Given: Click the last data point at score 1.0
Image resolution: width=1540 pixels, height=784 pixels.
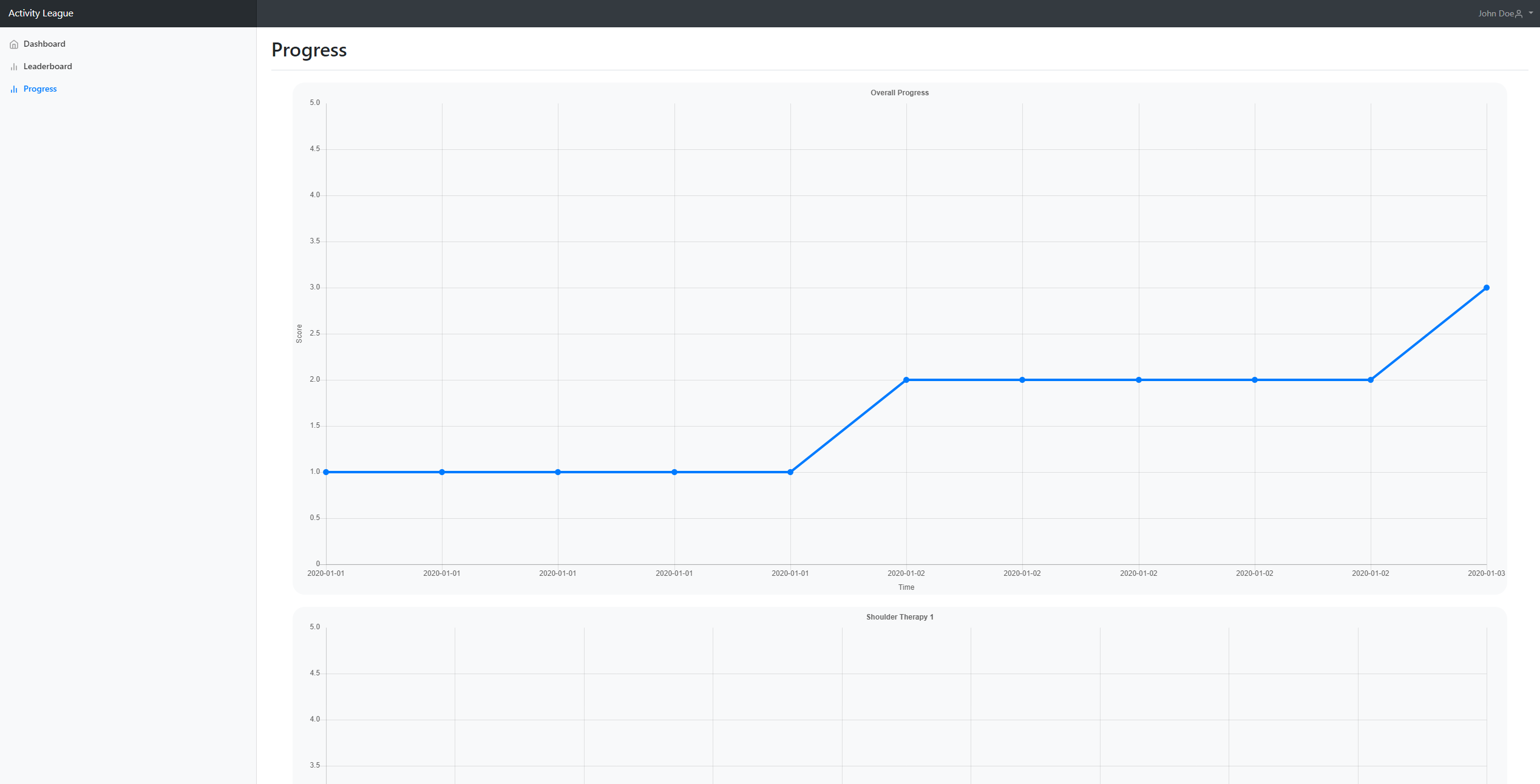Looking at the screenshot, I should (x=790, y=472).
